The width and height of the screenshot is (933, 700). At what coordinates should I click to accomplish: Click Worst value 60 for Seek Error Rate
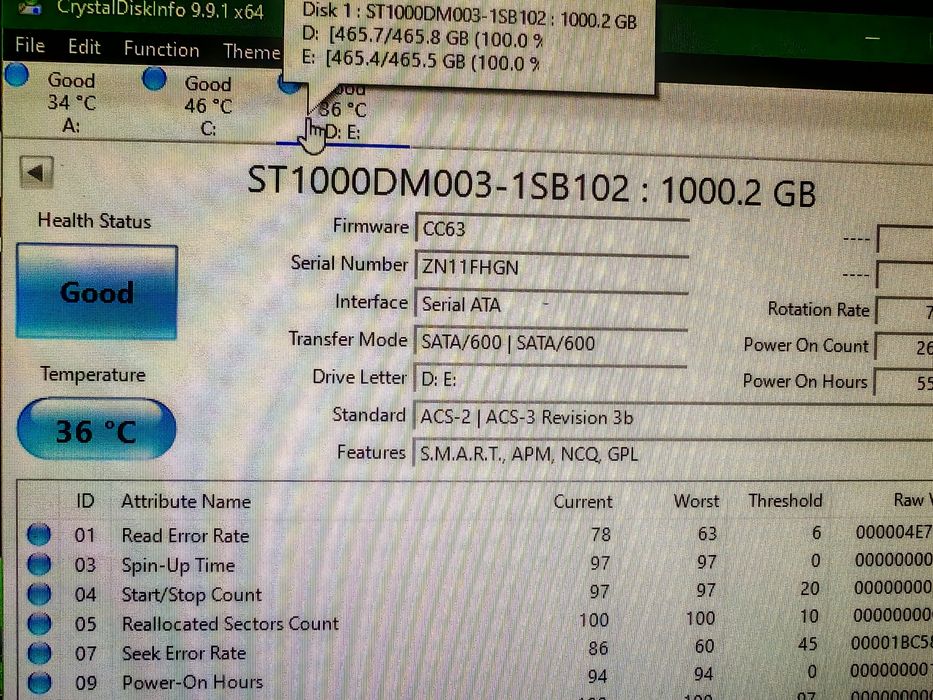tap(705, 646)
